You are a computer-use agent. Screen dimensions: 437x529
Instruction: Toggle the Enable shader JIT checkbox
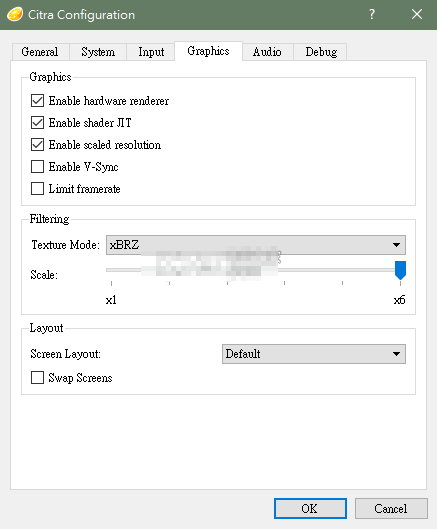[x=37, y=122]
